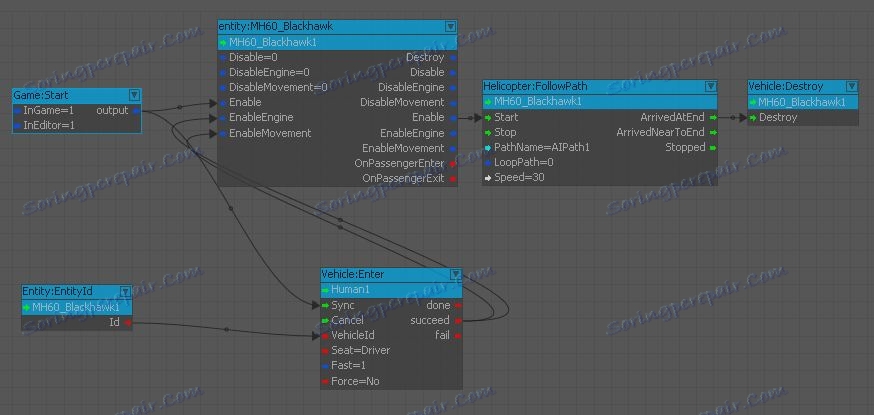
Task: Open the entity:MH60_Blackhawk node header dropdown triangle
Action: coord(450,27)
